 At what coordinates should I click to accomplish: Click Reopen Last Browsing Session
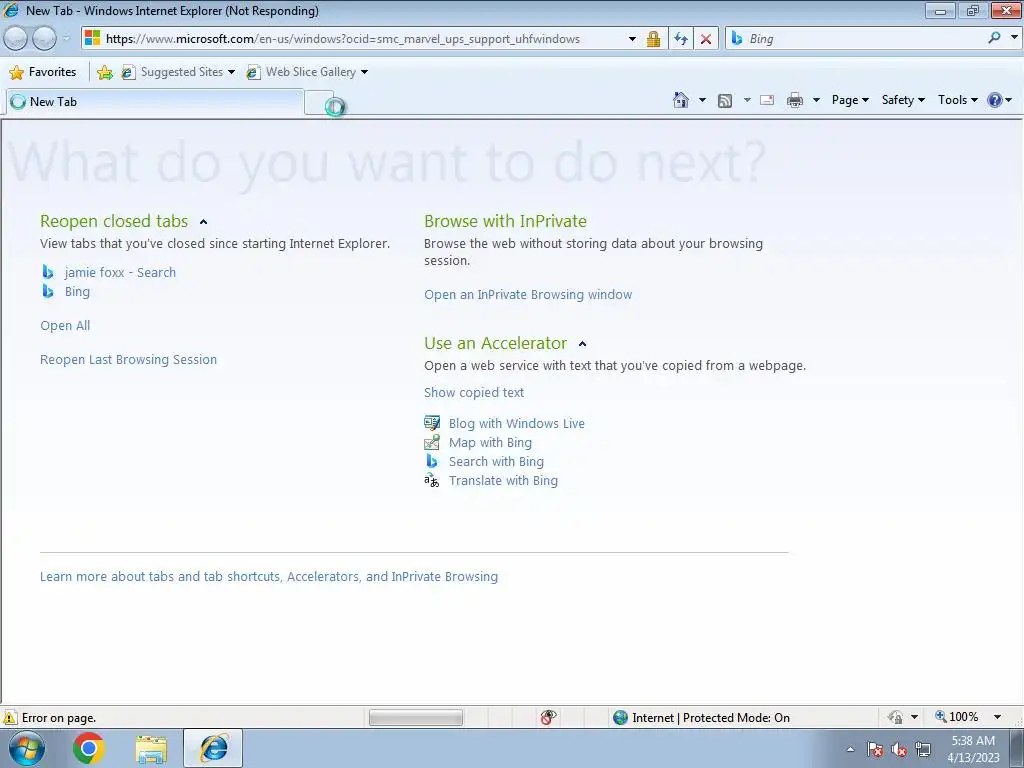pyautogui.click(x=129, y=359)
